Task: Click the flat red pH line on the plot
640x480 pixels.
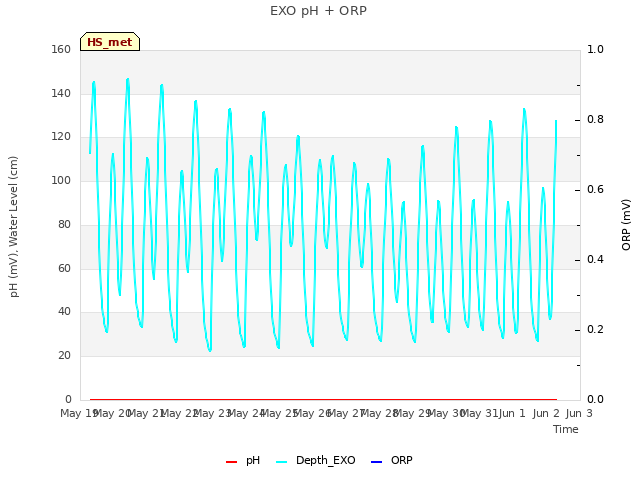Action: click(323, 399)
